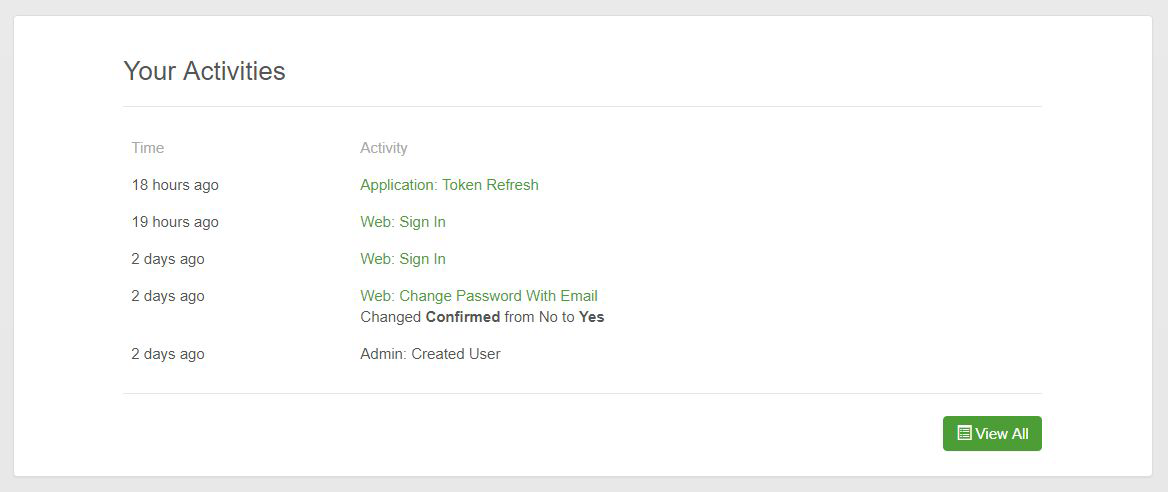Image resolution: width=1168 pixels, height=492 pixels.
Task: Click 2 days ago timestamp beside Web: Sign In
Action: pyautogui.click(x=168, y=259)
